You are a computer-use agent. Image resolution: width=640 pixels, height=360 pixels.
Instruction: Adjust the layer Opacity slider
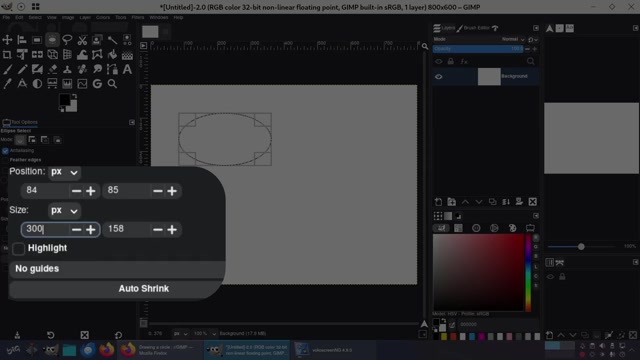[478, 49]
